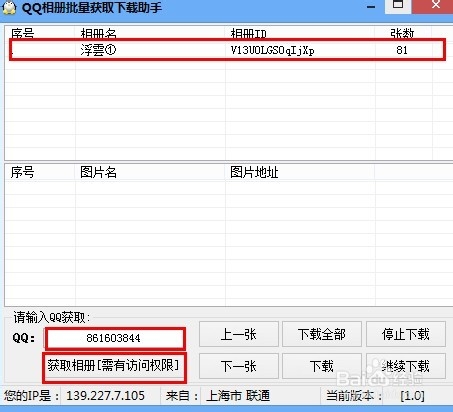Click the photo count cell 81
This screenshot has height=412, width=453.
(x=402, y=50)
